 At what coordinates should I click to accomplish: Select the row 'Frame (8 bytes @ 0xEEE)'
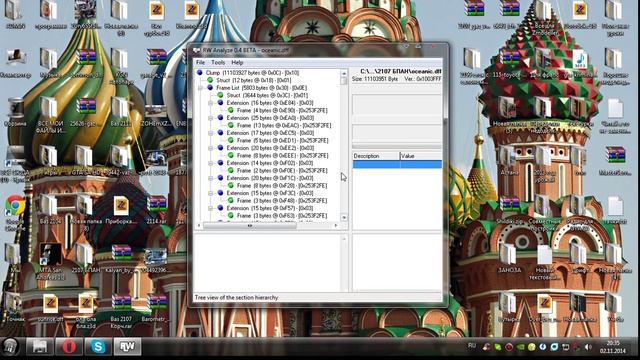(x=282, y=156)
